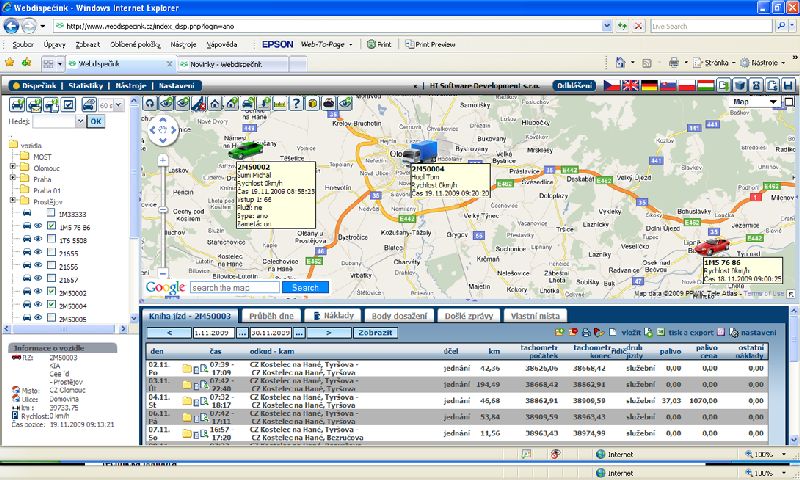
Task: Open the Nástroje toolbar dropdown
Action: pos(763,63)
